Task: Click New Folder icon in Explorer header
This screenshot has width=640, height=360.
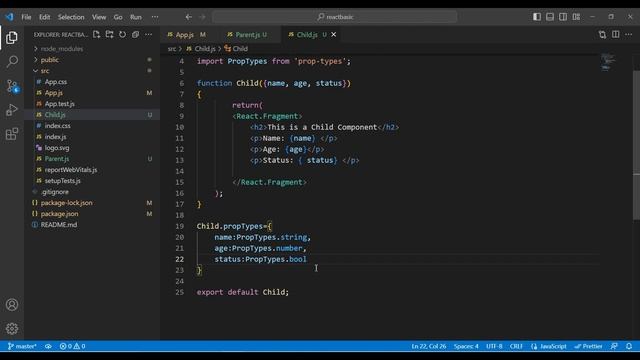Action: 109,35
